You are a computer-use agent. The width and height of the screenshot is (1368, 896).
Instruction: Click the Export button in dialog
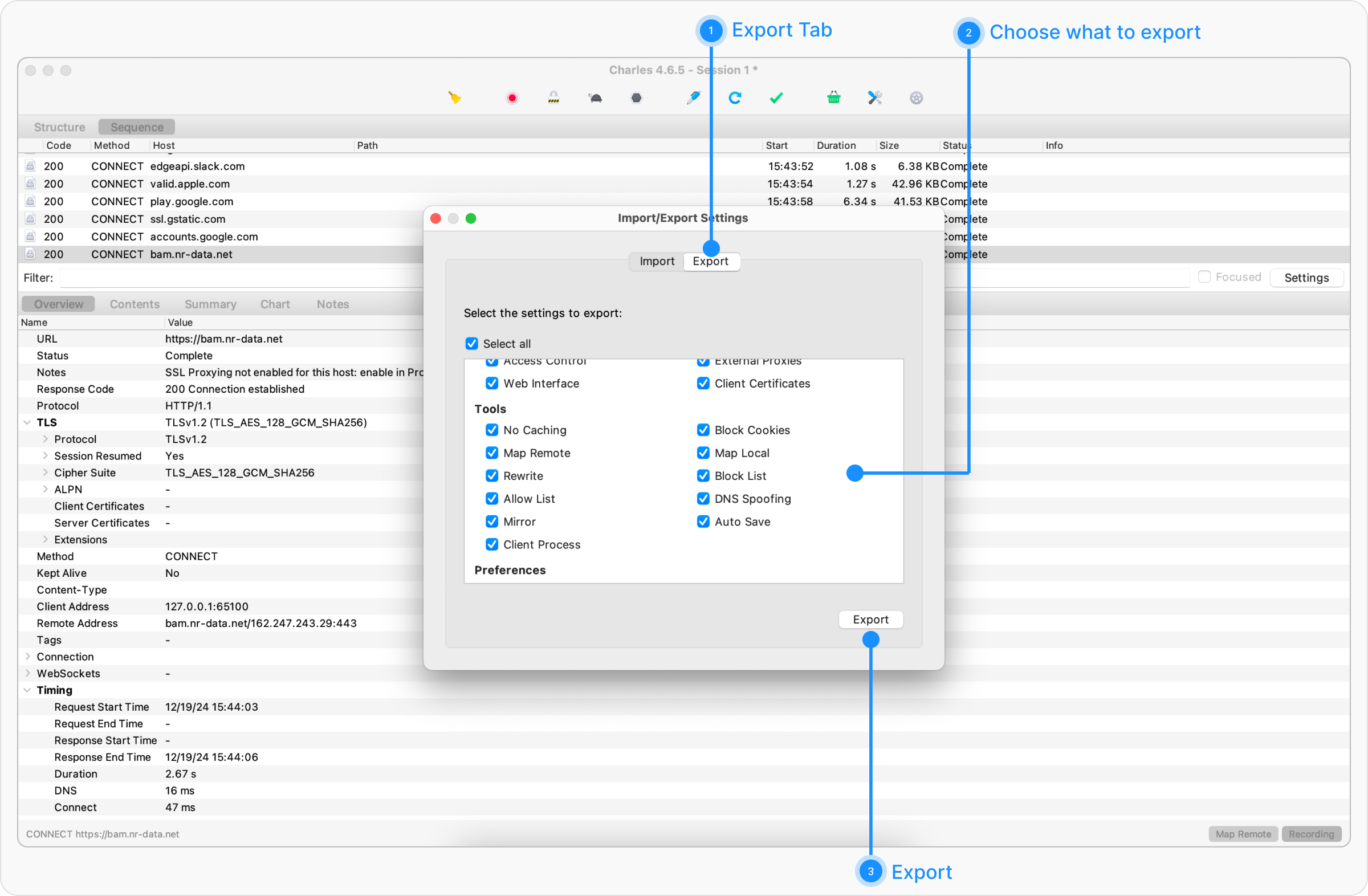tap(870, 620)
